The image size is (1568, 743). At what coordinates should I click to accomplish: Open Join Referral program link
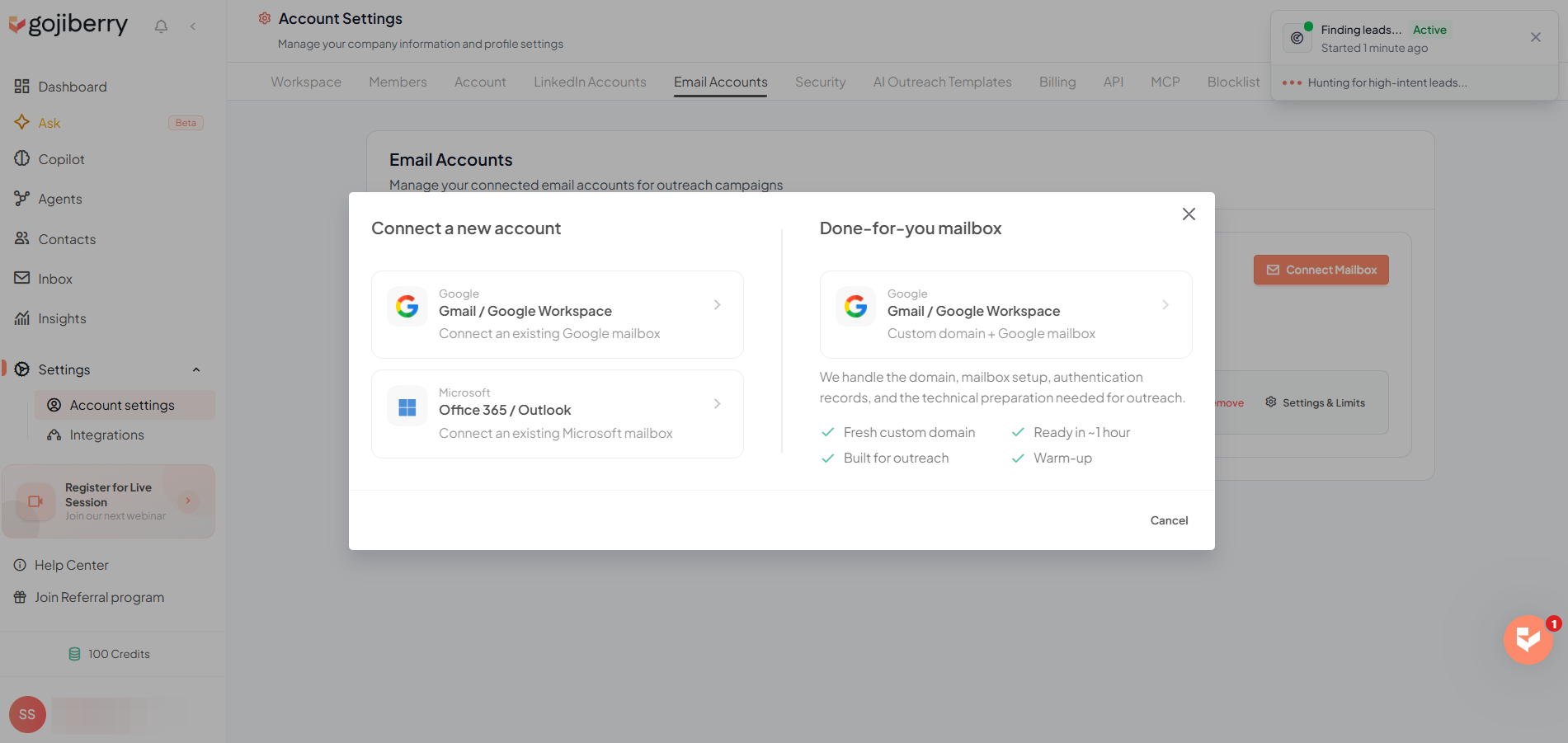99,597
